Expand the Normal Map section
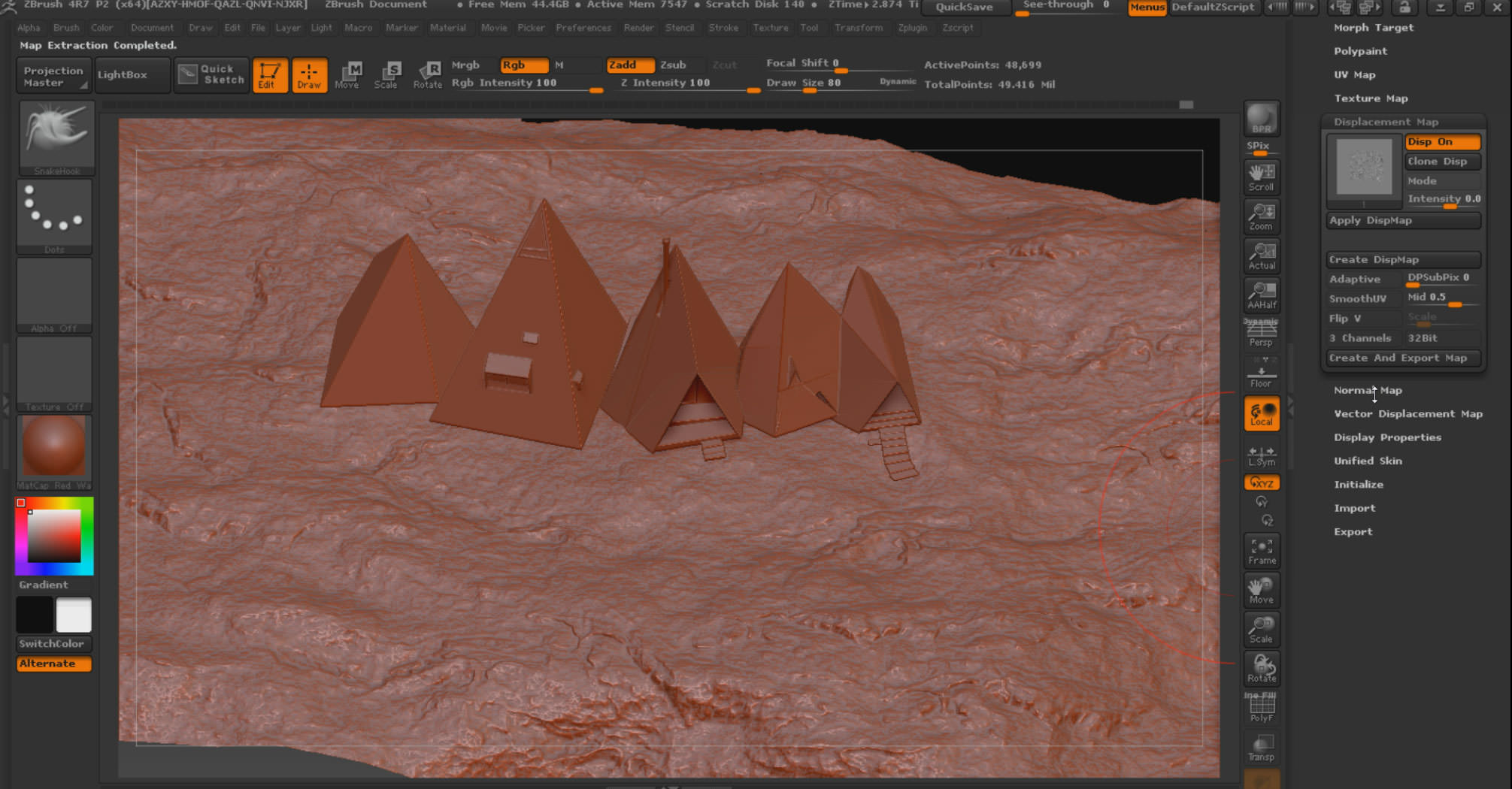The width and height of the screenshot is (1512, 789). [x=1368, y=390]
